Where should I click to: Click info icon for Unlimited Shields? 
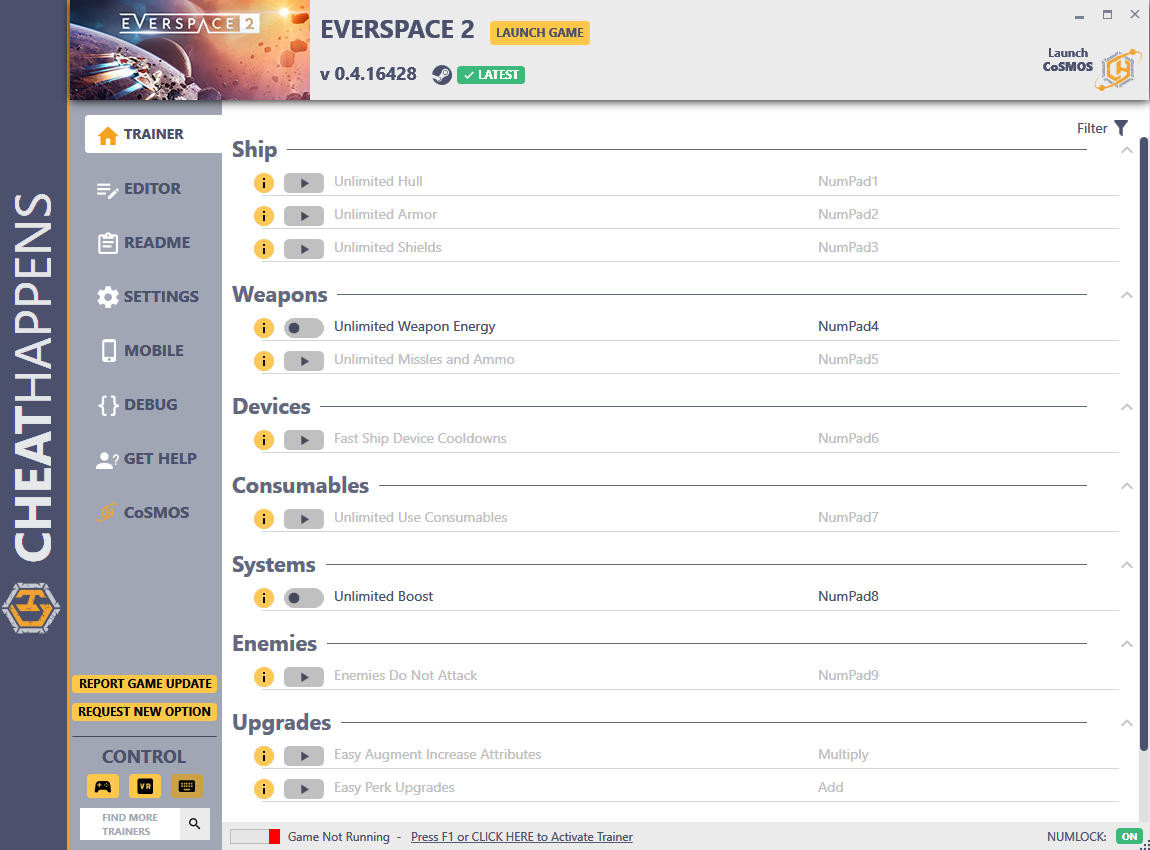264,249
